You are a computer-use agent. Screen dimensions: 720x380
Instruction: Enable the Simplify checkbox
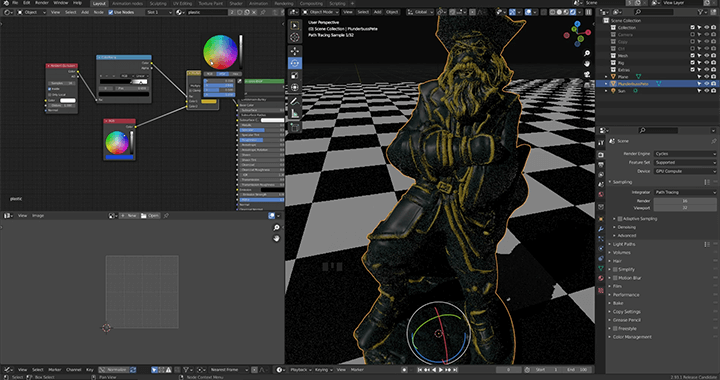coord(615,269)
